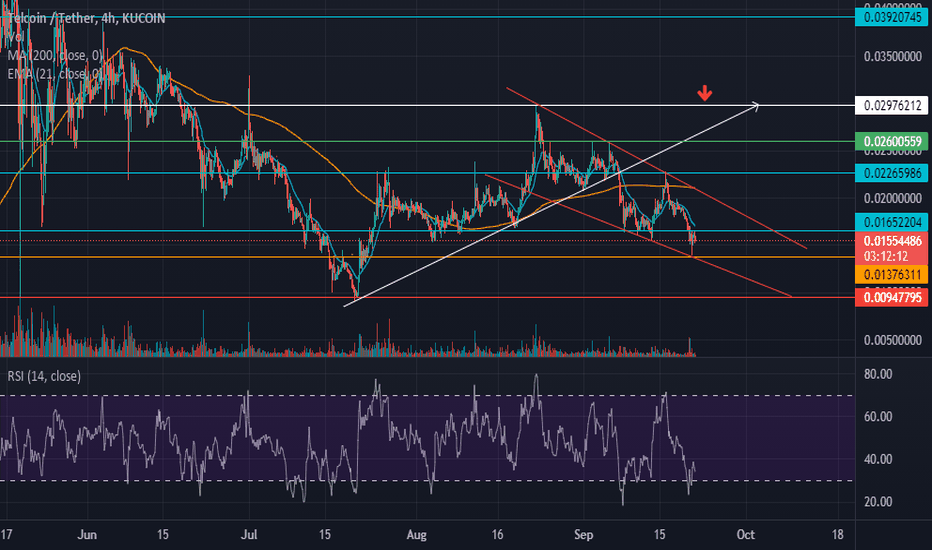Click the 0.03500000 price axis tick

893,56
